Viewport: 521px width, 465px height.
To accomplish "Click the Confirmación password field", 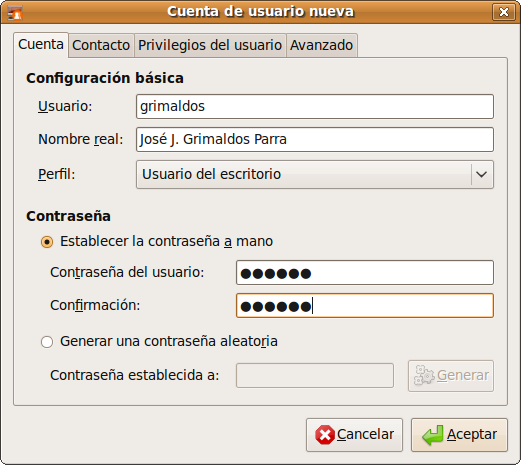I will 365,305.
